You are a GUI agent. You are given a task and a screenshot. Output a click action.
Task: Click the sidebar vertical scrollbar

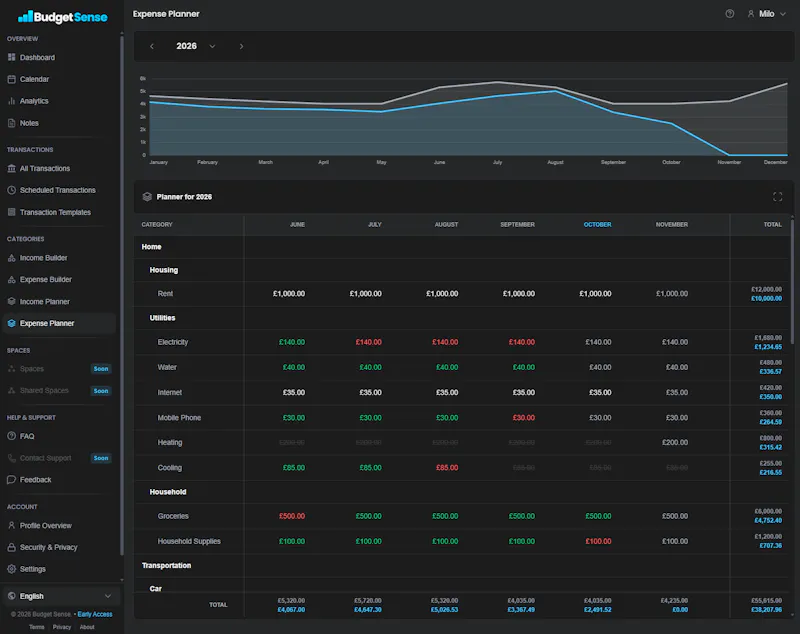point(121,296)
